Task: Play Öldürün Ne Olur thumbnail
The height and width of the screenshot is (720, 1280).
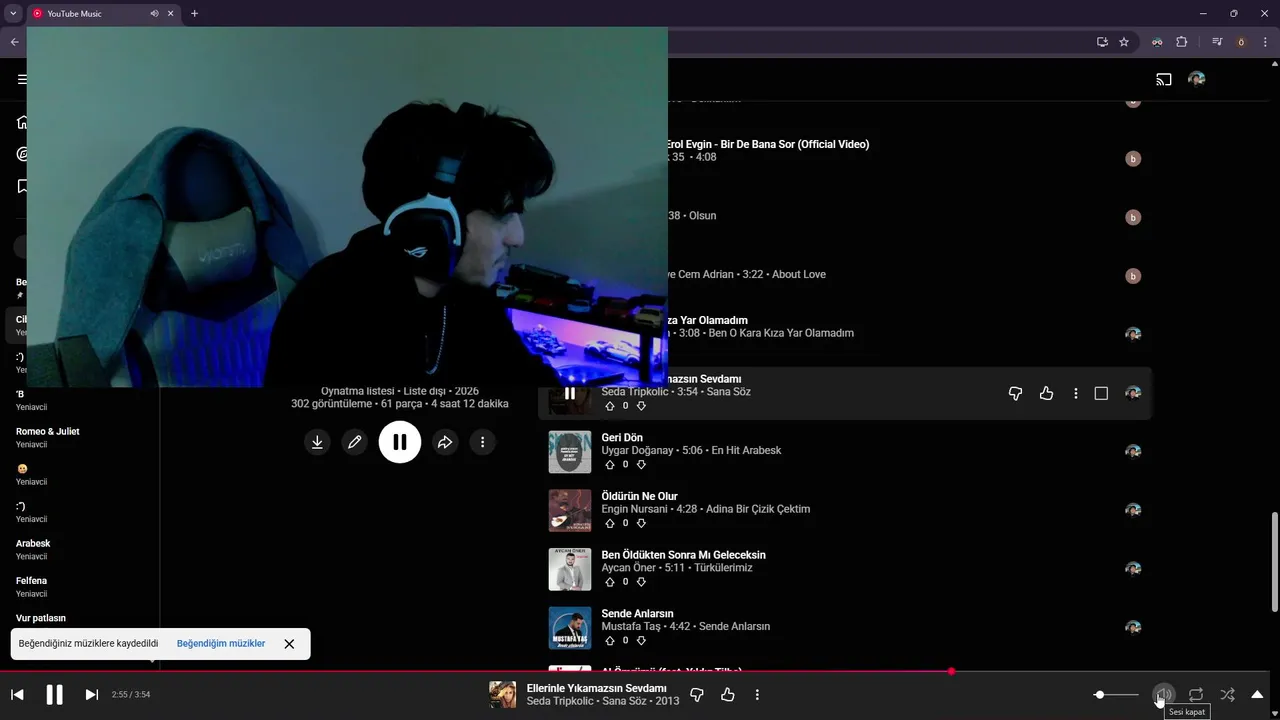Action: tap(570, 511)
